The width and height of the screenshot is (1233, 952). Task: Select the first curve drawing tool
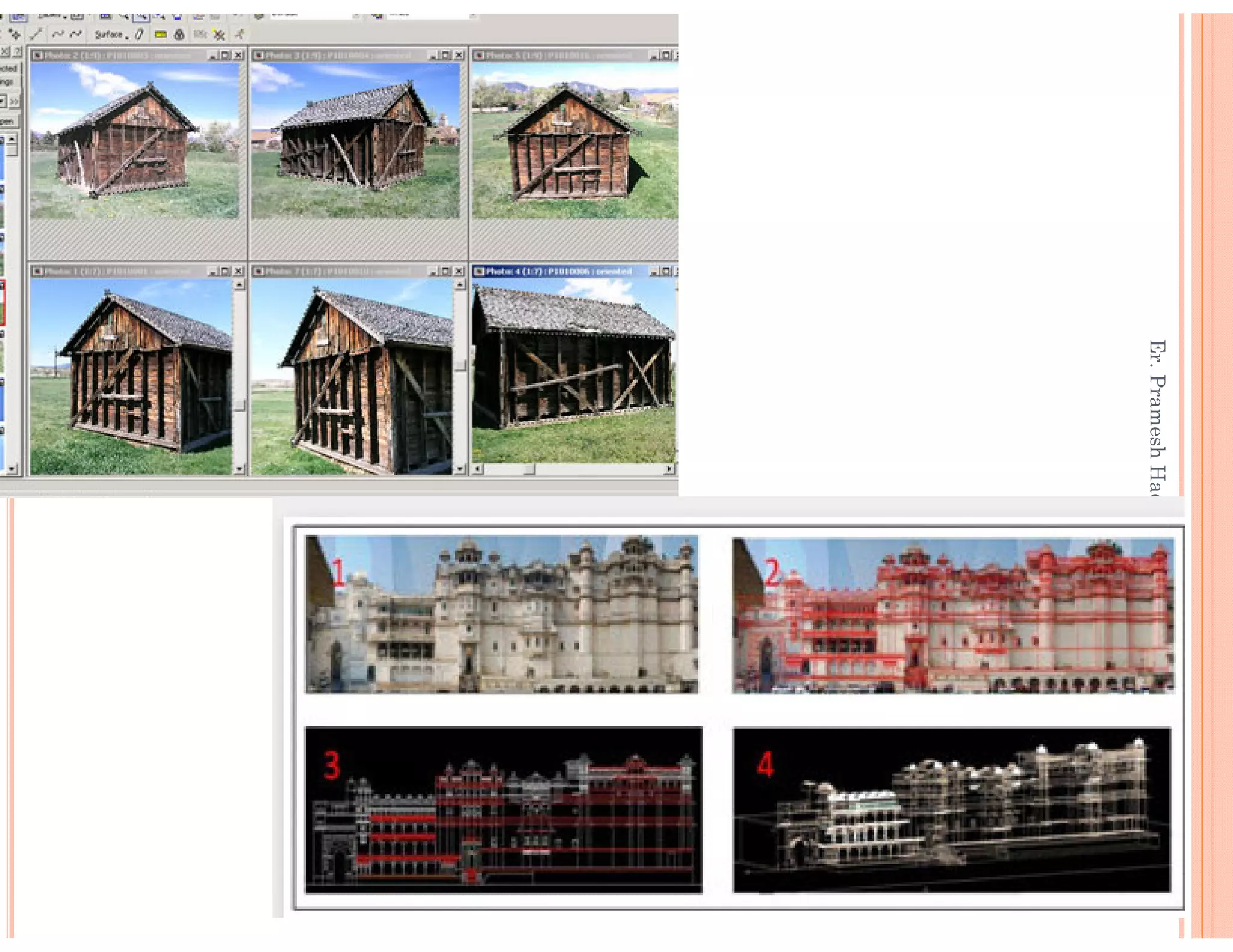pyautogui.click(x=58, y=34)
